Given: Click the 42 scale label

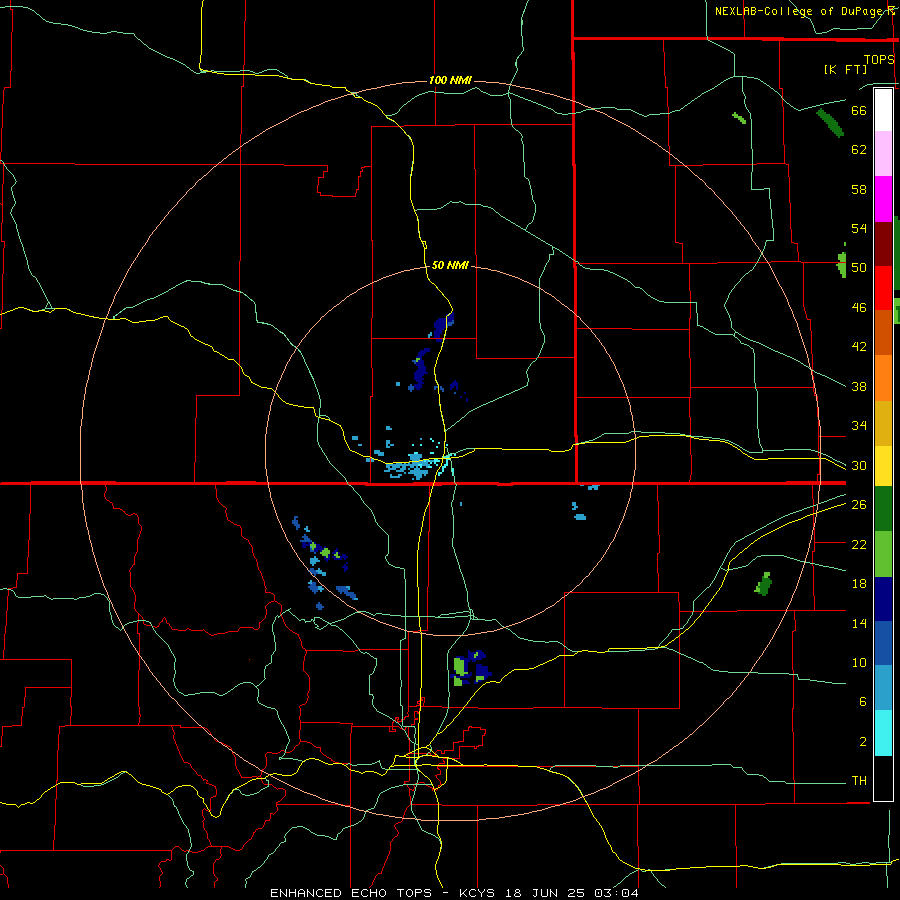Looking at the screenshot, I should (x=859, y=347).
